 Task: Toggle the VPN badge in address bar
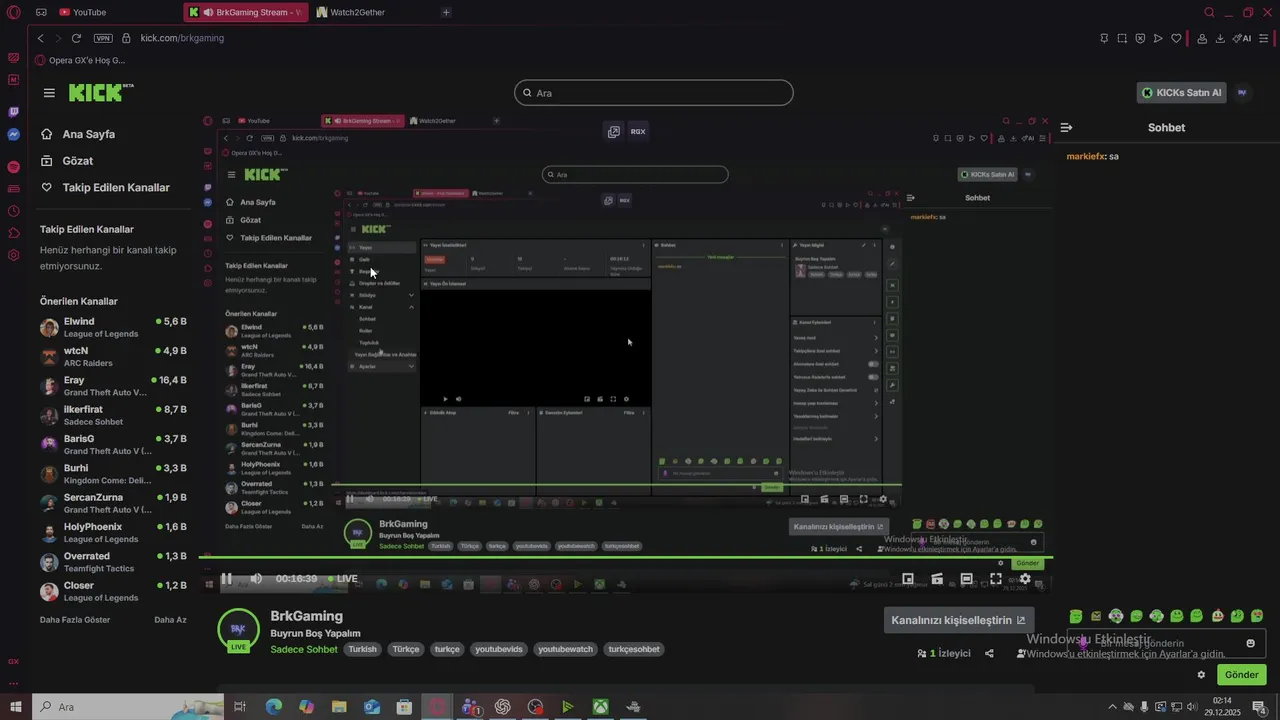(x=103, y=38)
